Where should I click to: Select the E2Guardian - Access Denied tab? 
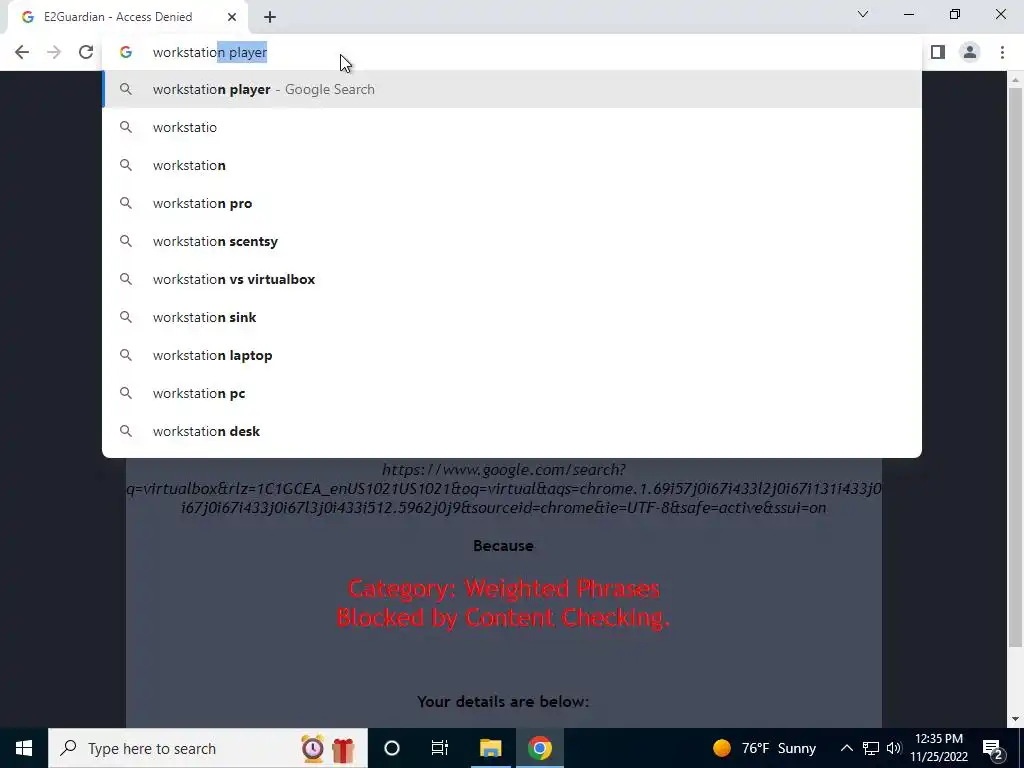pos(128,18)
